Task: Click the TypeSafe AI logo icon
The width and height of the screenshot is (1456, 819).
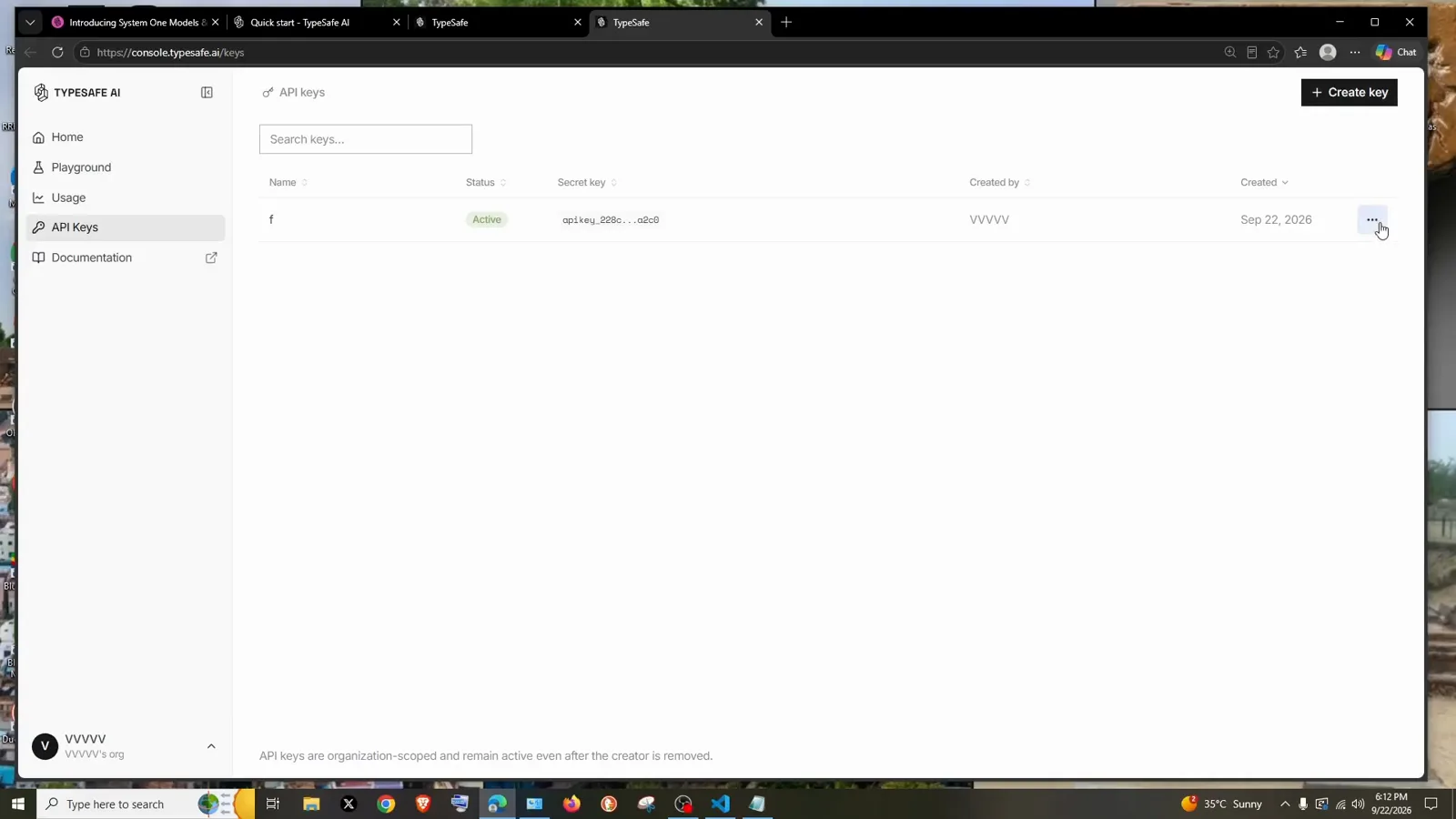Action: pyautogui.click(x=41, y=92)
